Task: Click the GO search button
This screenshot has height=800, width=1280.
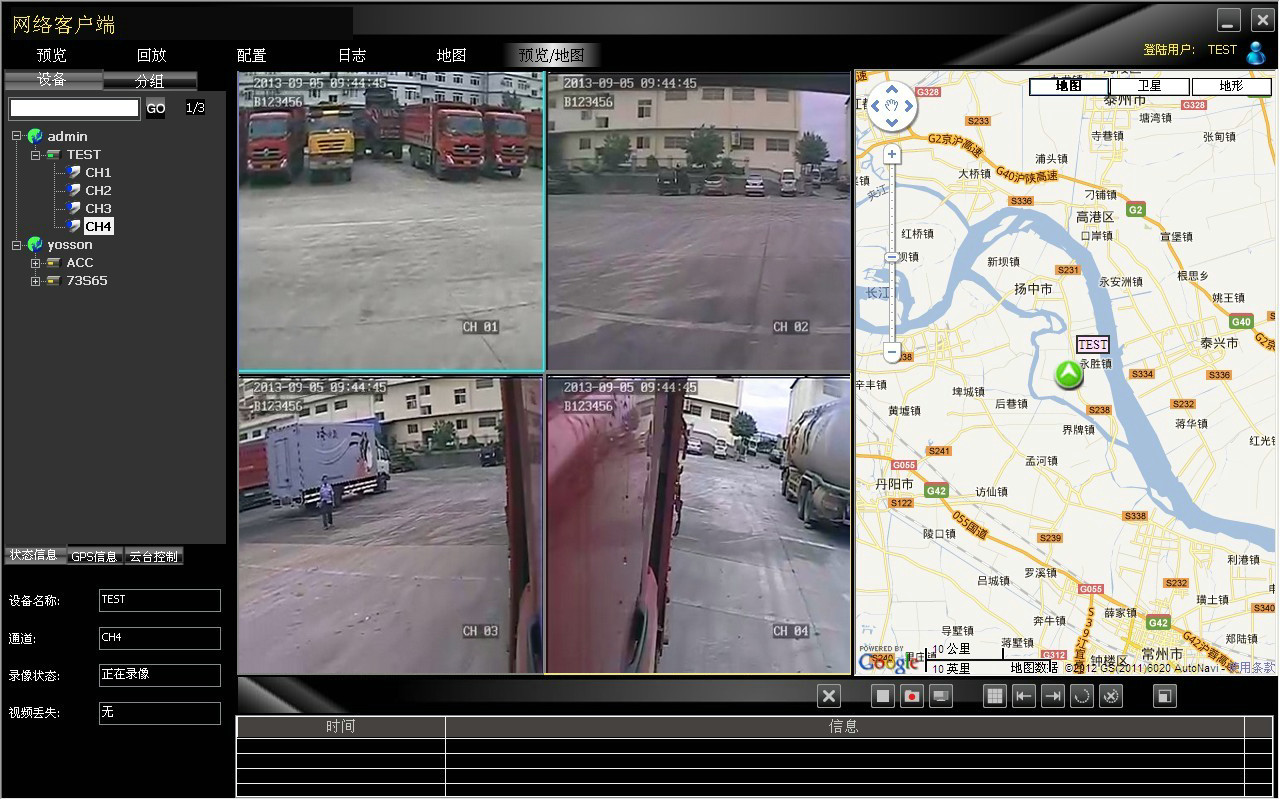Action: [x=156, y=108]
